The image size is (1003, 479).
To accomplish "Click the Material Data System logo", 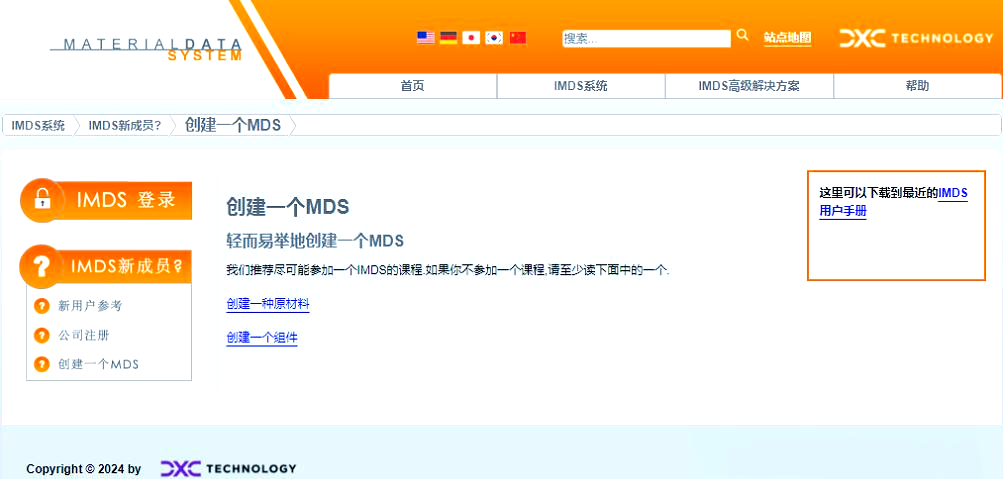I will pyautogui.click(x=146, y=49).
